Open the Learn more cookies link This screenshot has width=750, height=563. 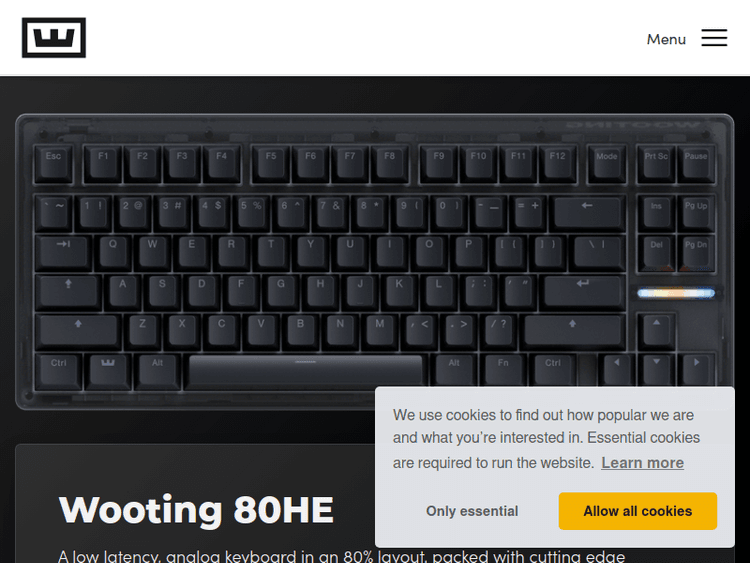pos(642,463)
